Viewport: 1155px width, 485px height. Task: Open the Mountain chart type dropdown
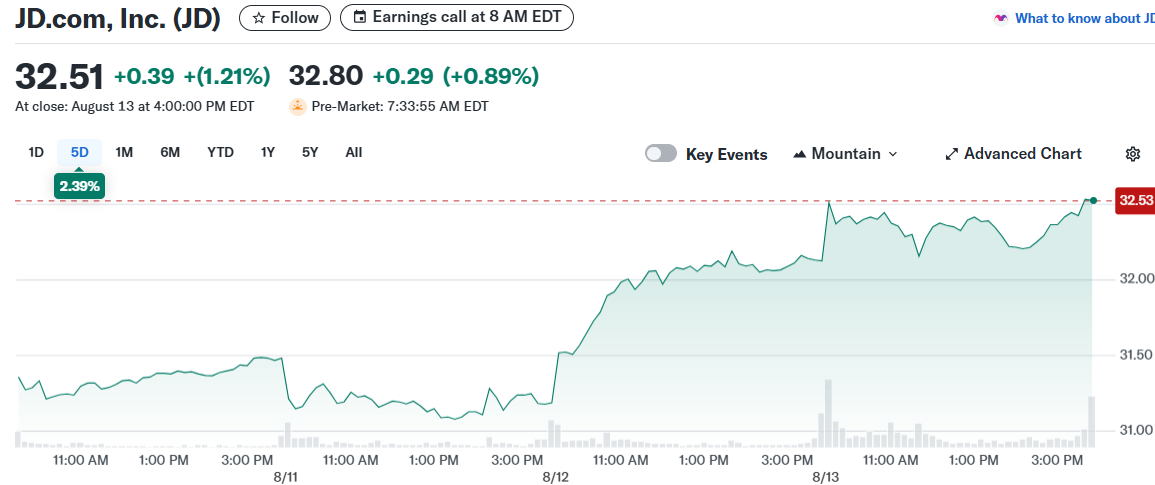tap(846, 154)
